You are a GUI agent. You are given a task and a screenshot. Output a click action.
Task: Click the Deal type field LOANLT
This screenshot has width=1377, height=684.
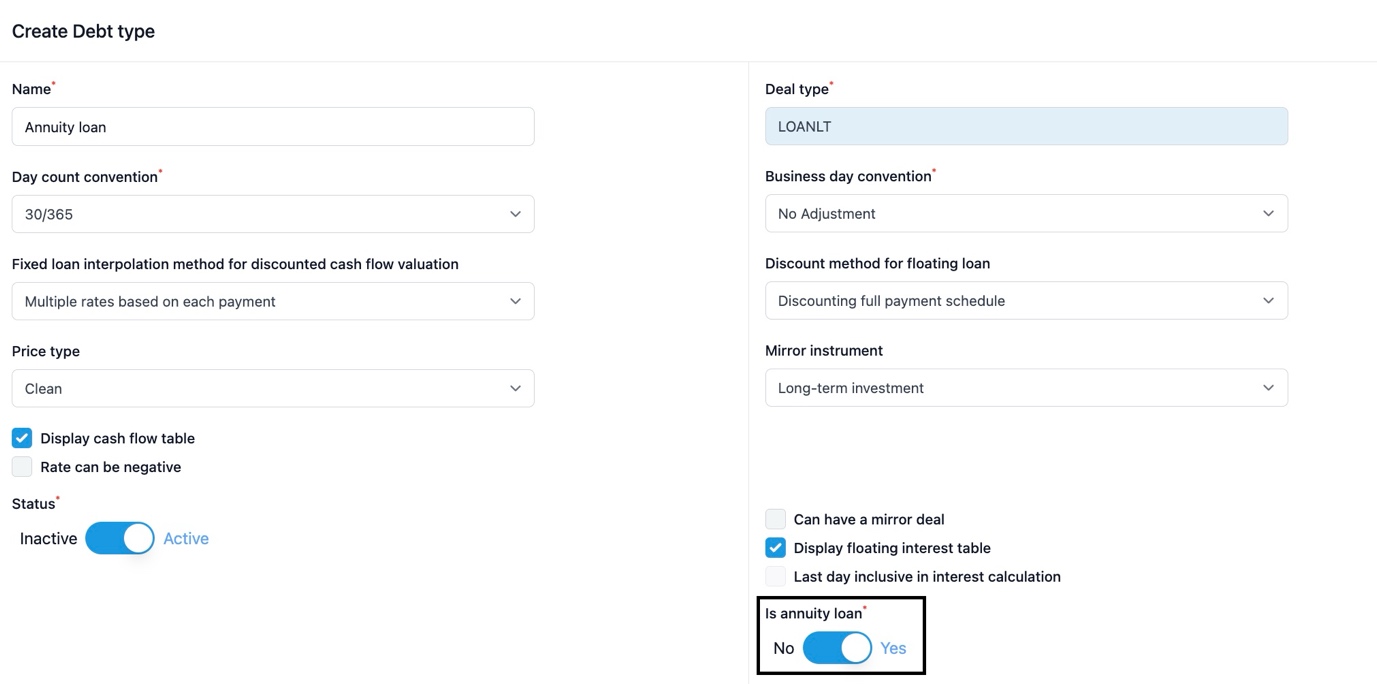click(x=1026, y=126)
